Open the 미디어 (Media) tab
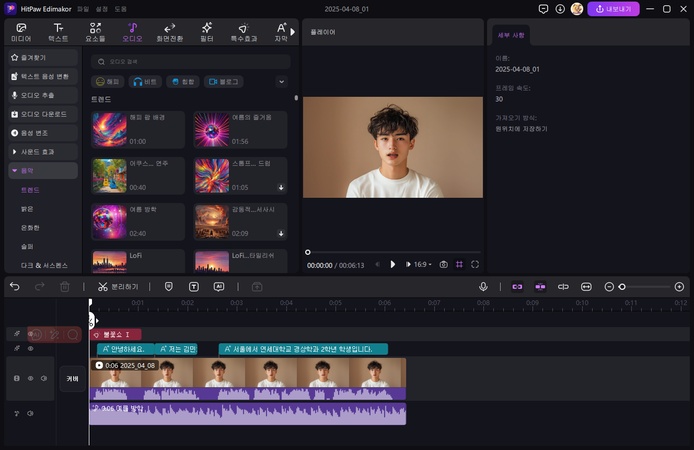The height and width of the screenshot is (450, 694). 21,32
